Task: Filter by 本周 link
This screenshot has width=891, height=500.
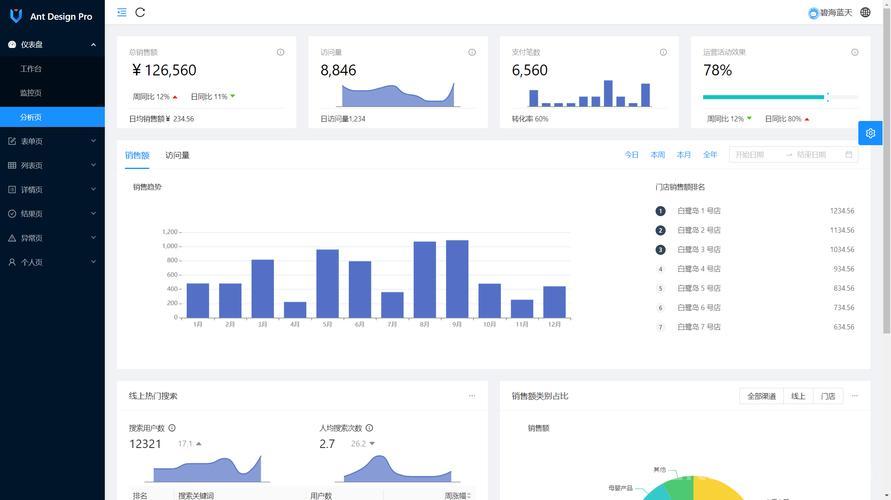Action: pyautogui.click(x=657, y=155)
